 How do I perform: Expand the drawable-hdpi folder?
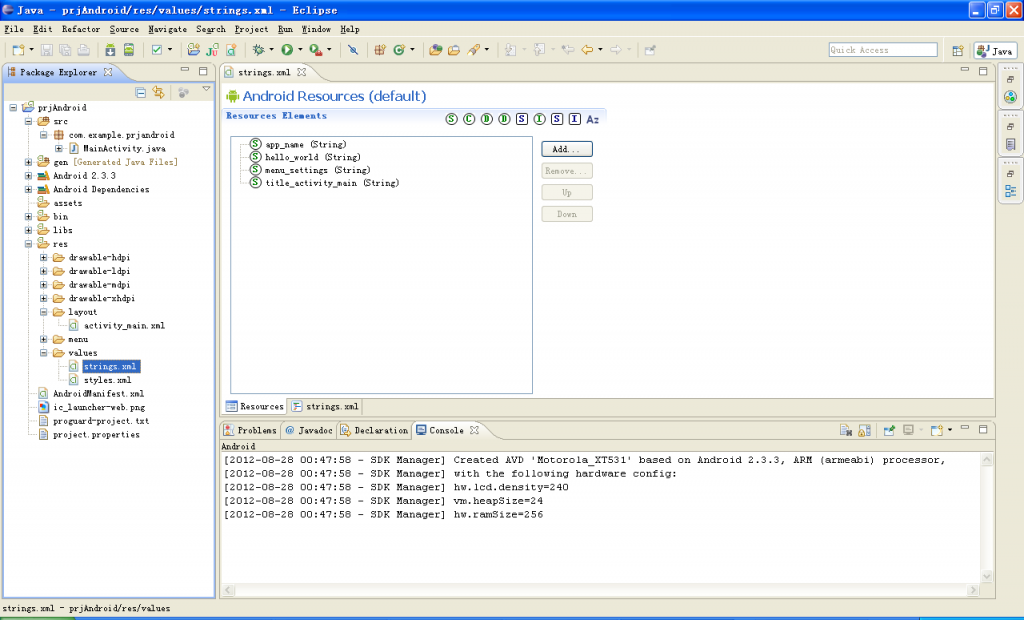point(44,257)
